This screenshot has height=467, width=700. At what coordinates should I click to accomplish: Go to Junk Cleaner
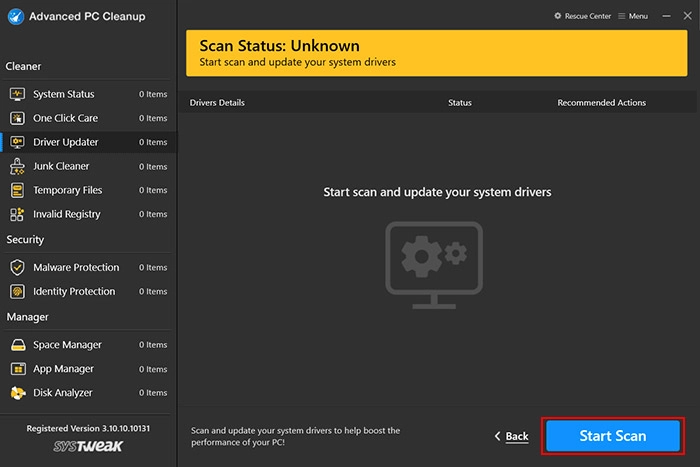(88, 166)
